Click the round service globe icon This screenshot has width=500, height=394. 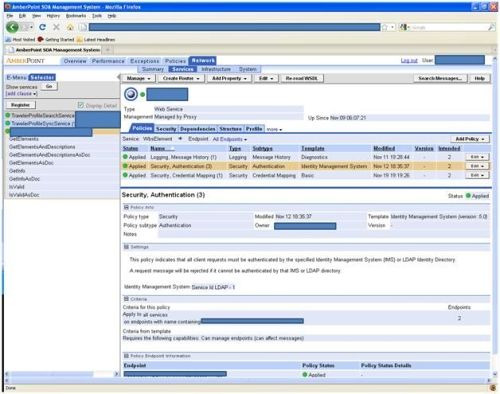[x=131, y=94]
